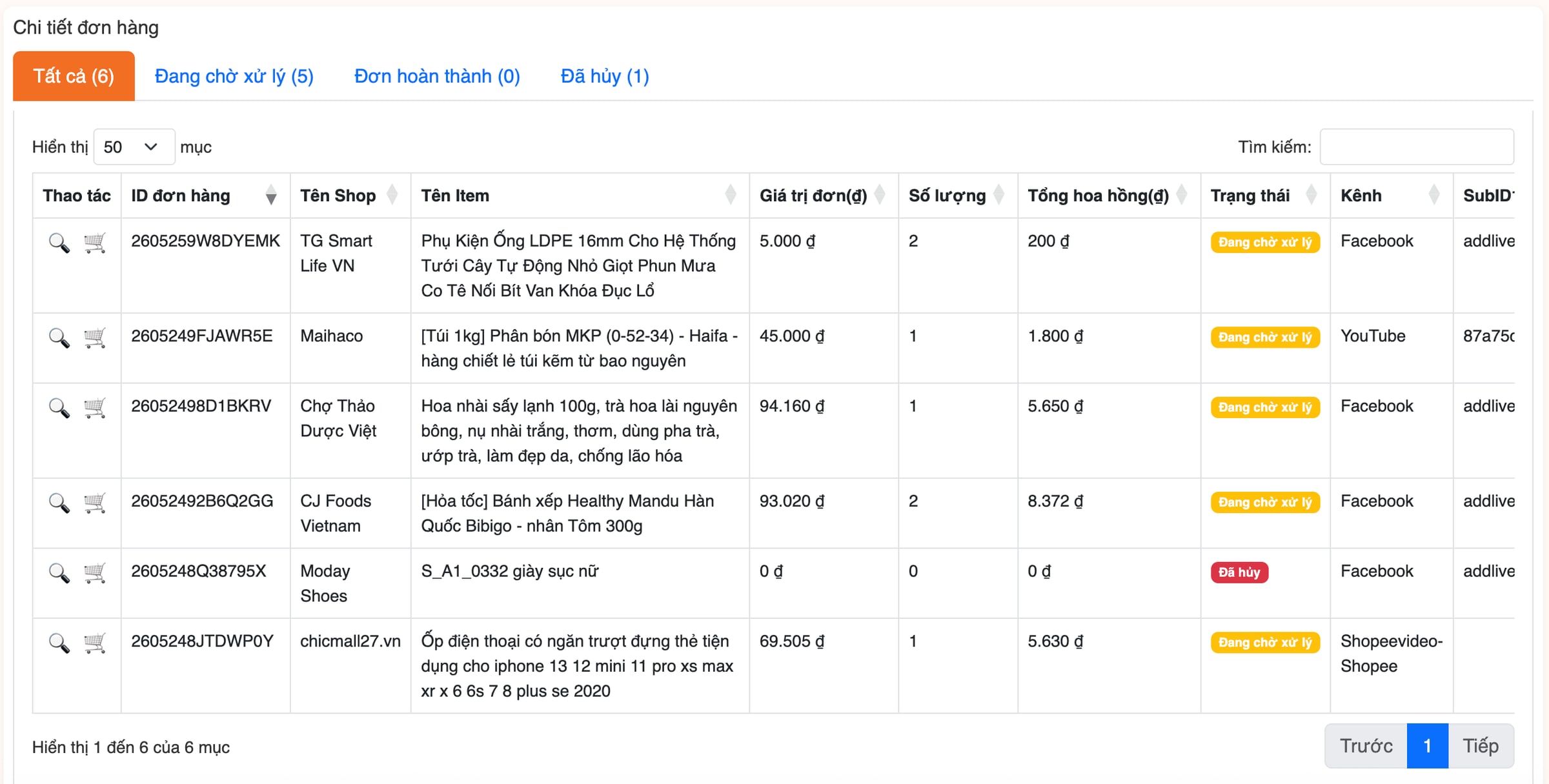Click shop name Maihaco

coord(331,336)
